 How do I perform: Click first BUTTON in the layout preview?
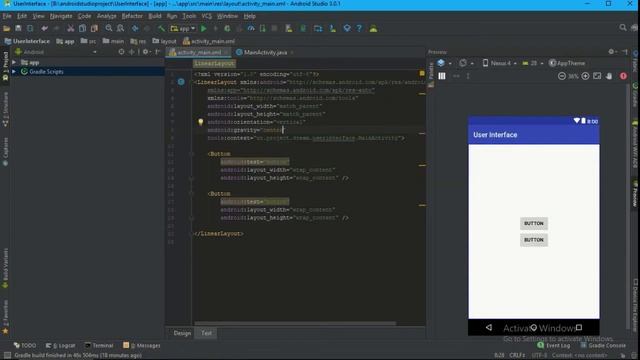pos(534,223)
